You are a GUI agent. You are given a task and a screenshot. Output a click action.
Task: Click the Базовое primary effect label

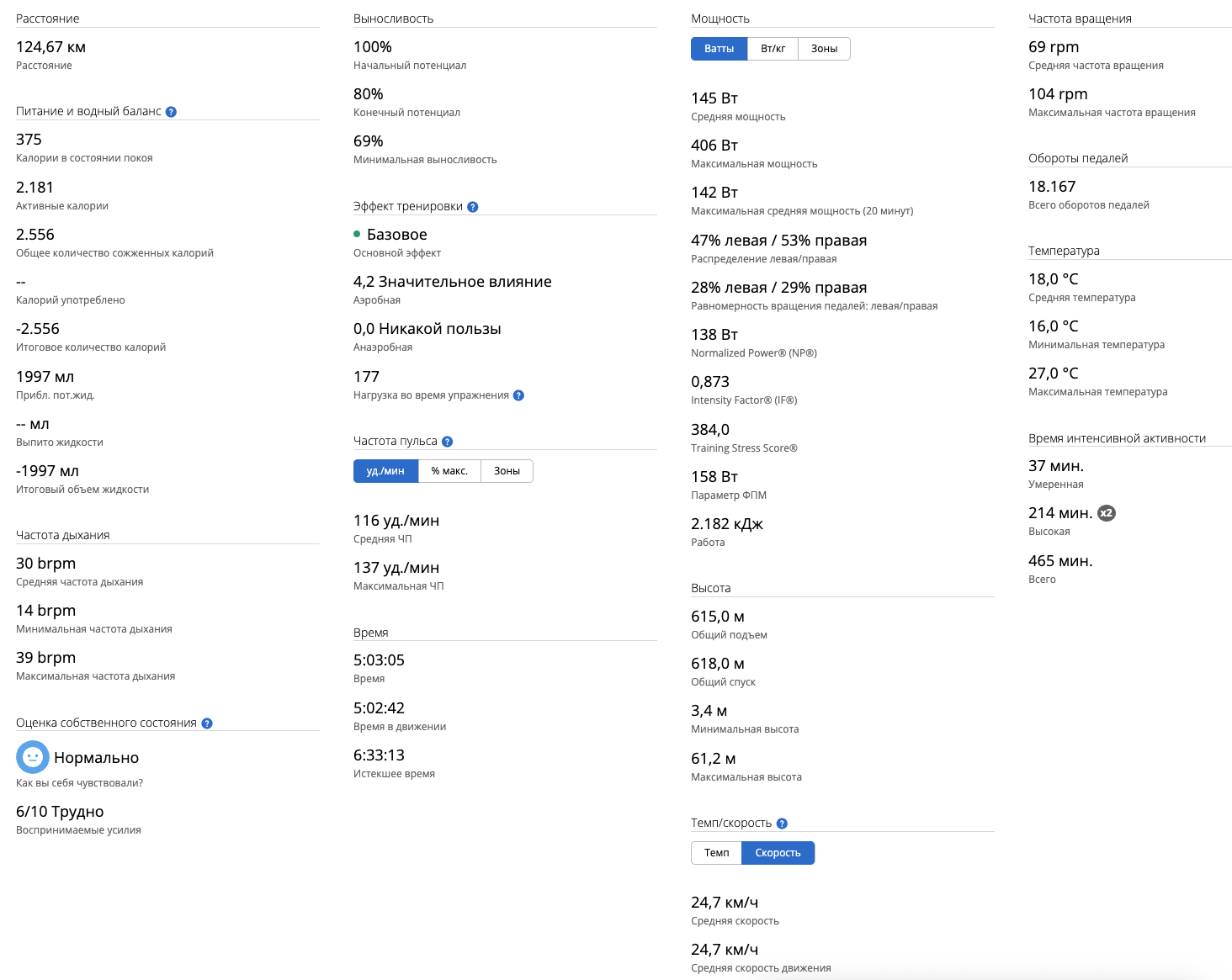[x=397, y=235]
